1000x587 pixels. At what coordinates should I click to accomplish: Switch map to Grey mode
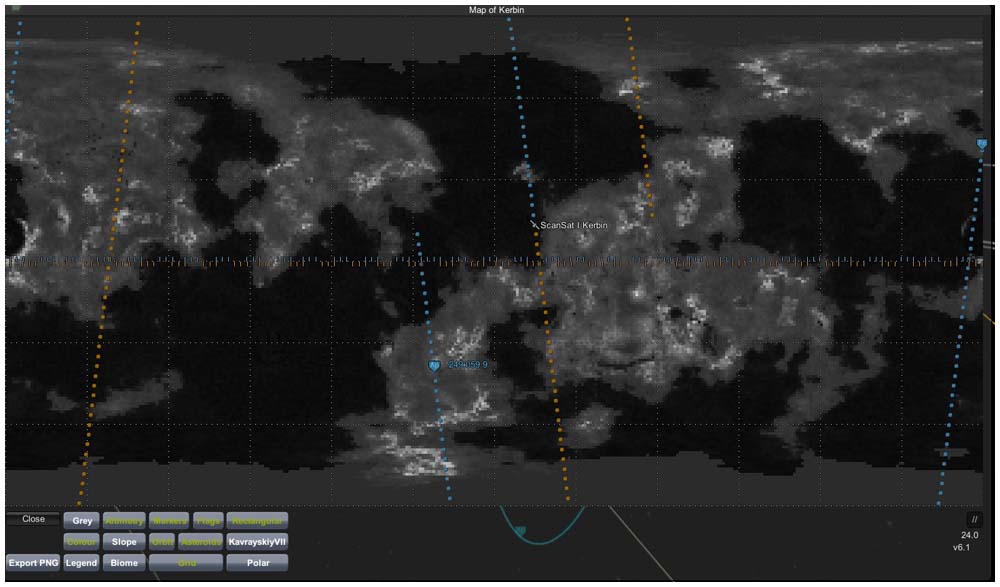point(82,521)
